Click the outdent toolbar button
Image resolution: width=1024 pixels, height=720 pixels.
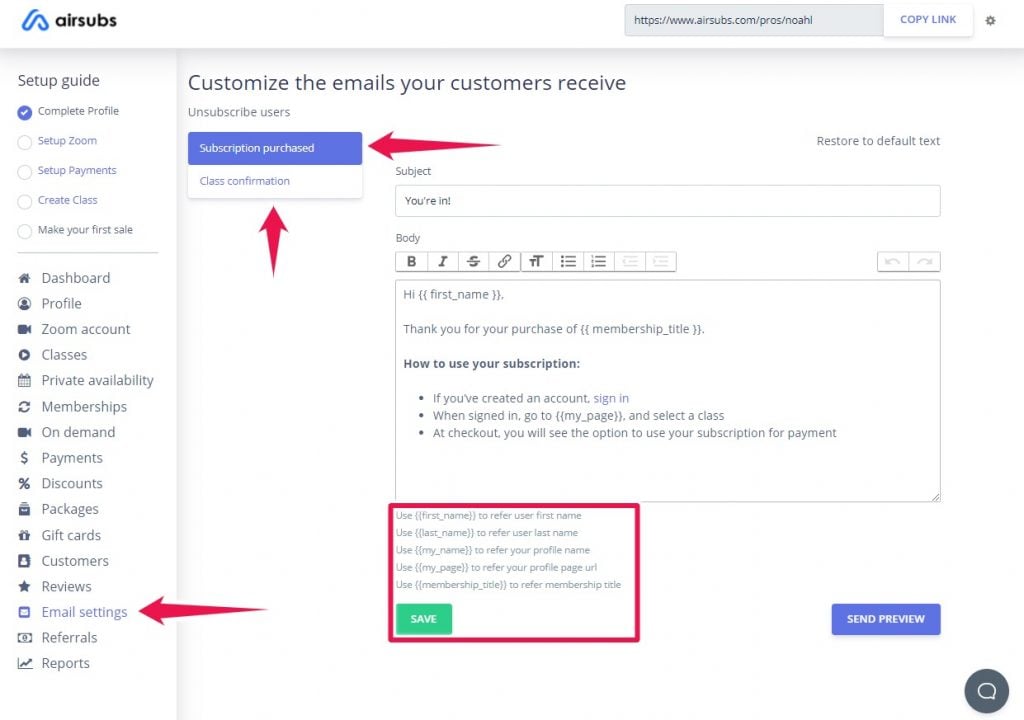(x=630, y=261)
